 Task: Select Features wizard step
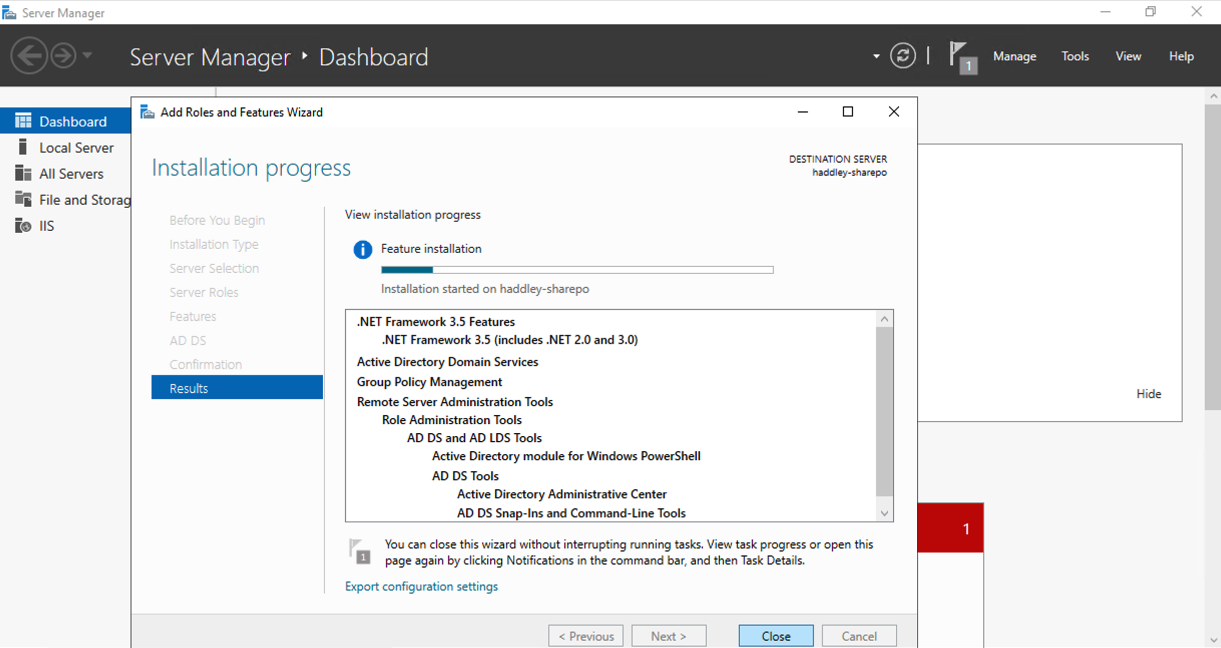193,316
